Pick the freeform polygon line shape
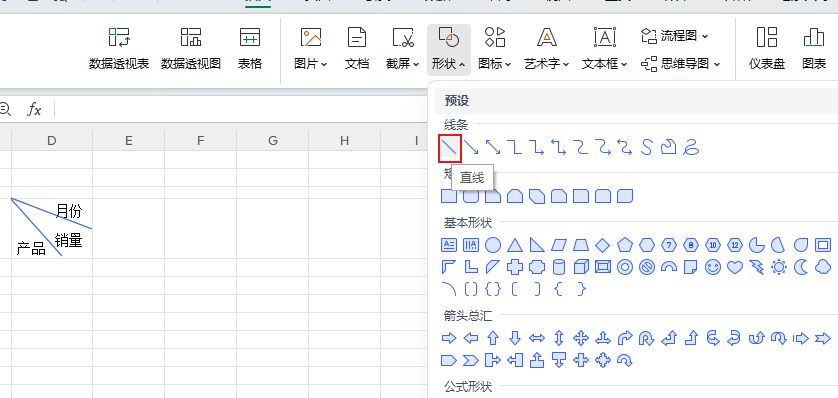The width and height of the screenshot is (838, 398). click(x=669, y=147)
